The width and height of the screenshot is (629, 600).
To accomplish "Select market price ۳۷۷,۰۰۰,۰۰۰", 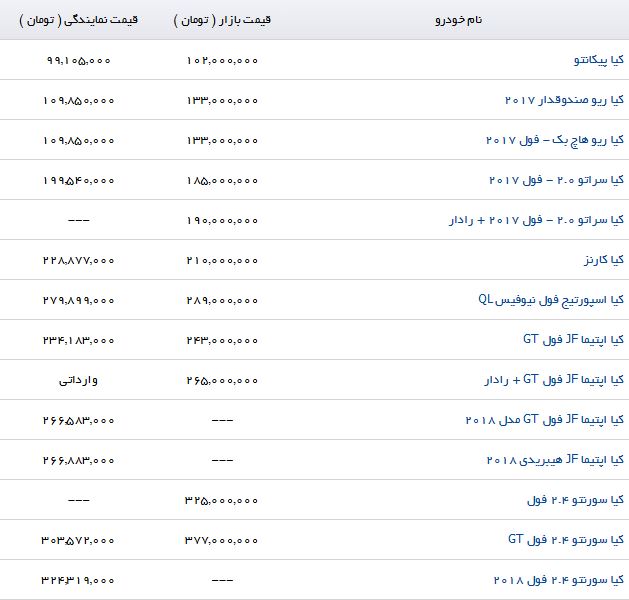I will point(221,541).
